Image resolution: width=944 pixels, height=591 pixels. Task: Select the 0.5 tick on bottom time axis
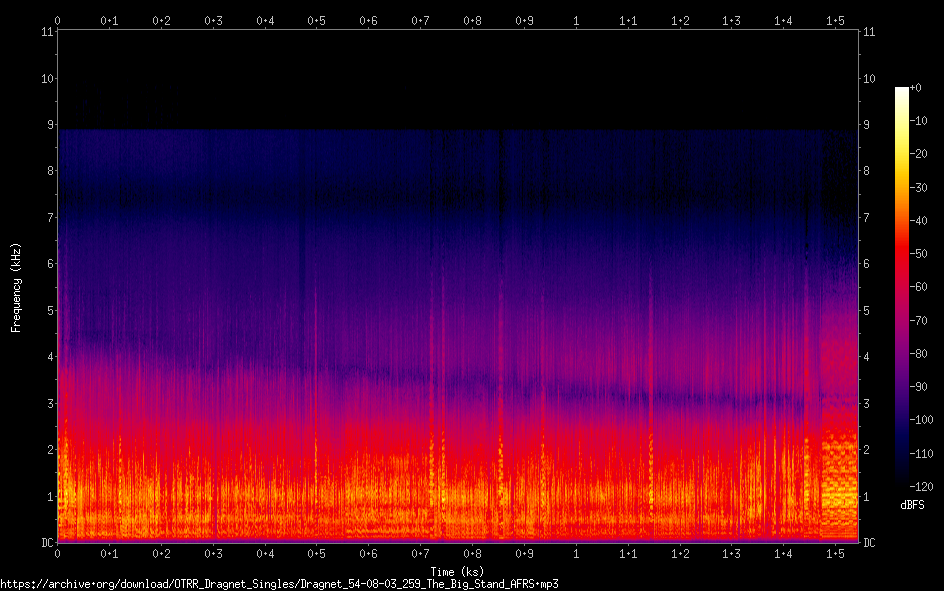316,553
